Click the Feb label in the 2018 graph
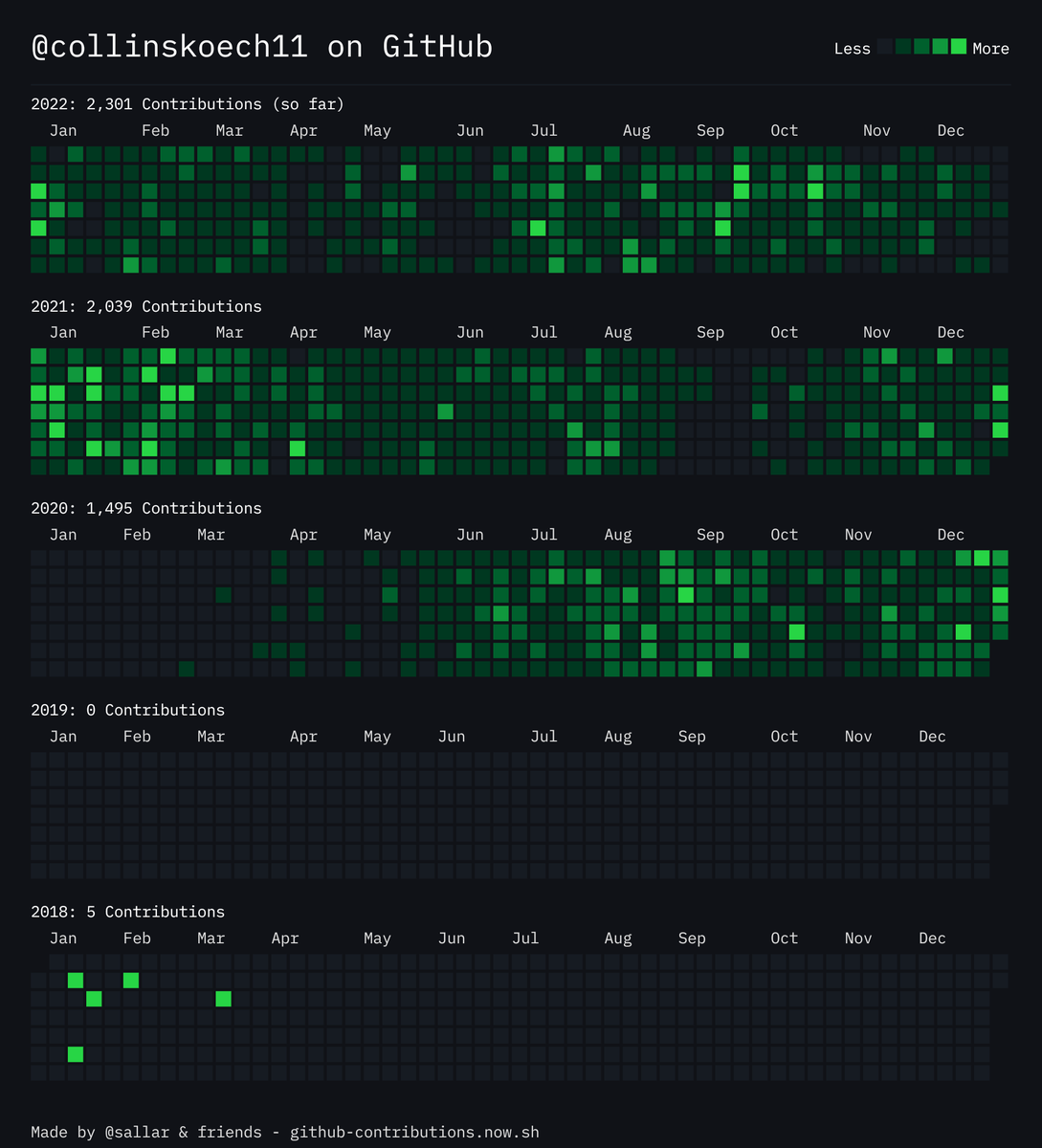The image size is (1042, 1148). [137, 938]
